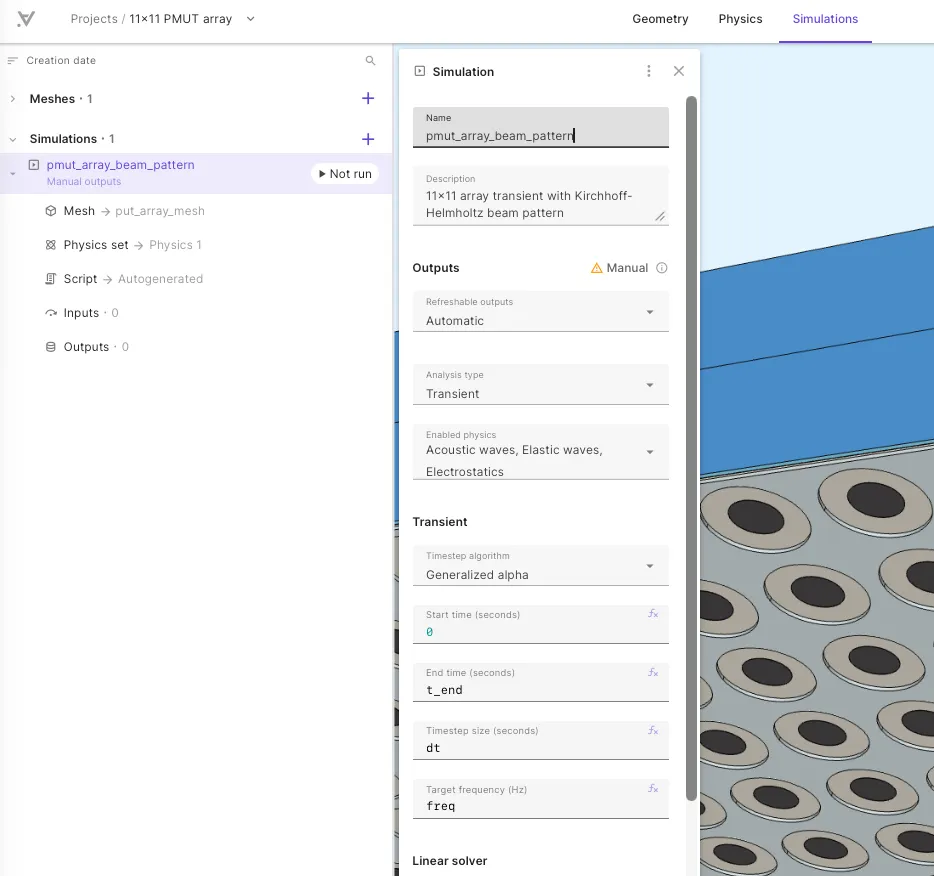
Task: Click the fx icon on Start time
Action: point(653,613)
